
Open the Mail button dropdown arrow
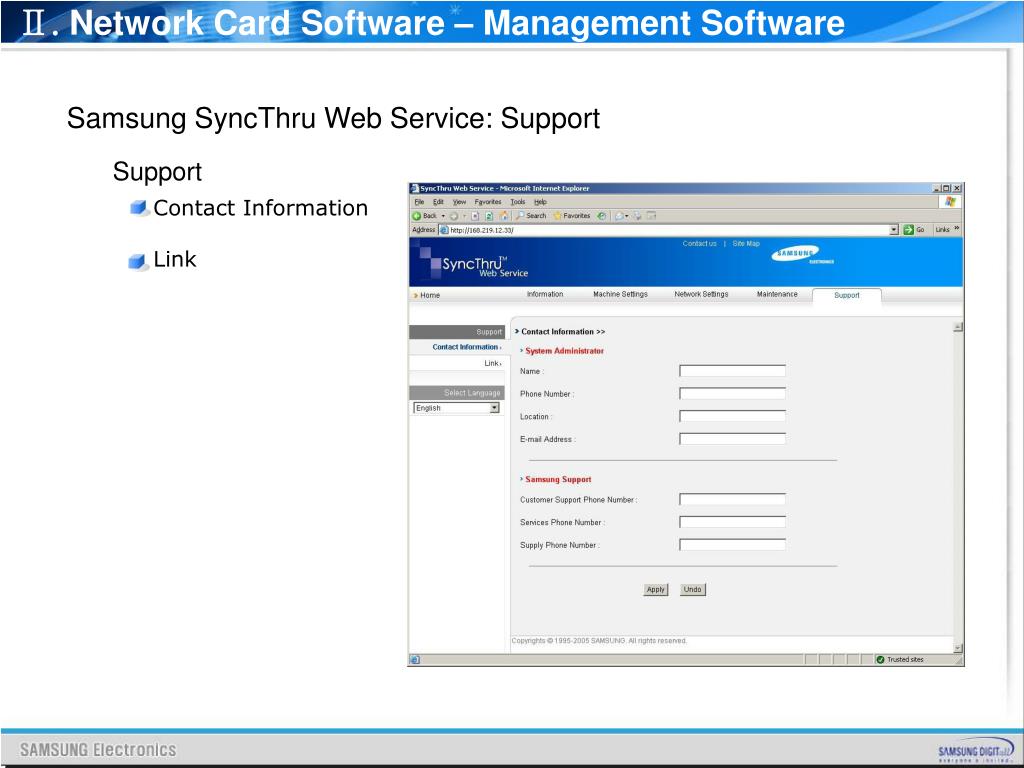pyautogui.click(x=627, y=216)
